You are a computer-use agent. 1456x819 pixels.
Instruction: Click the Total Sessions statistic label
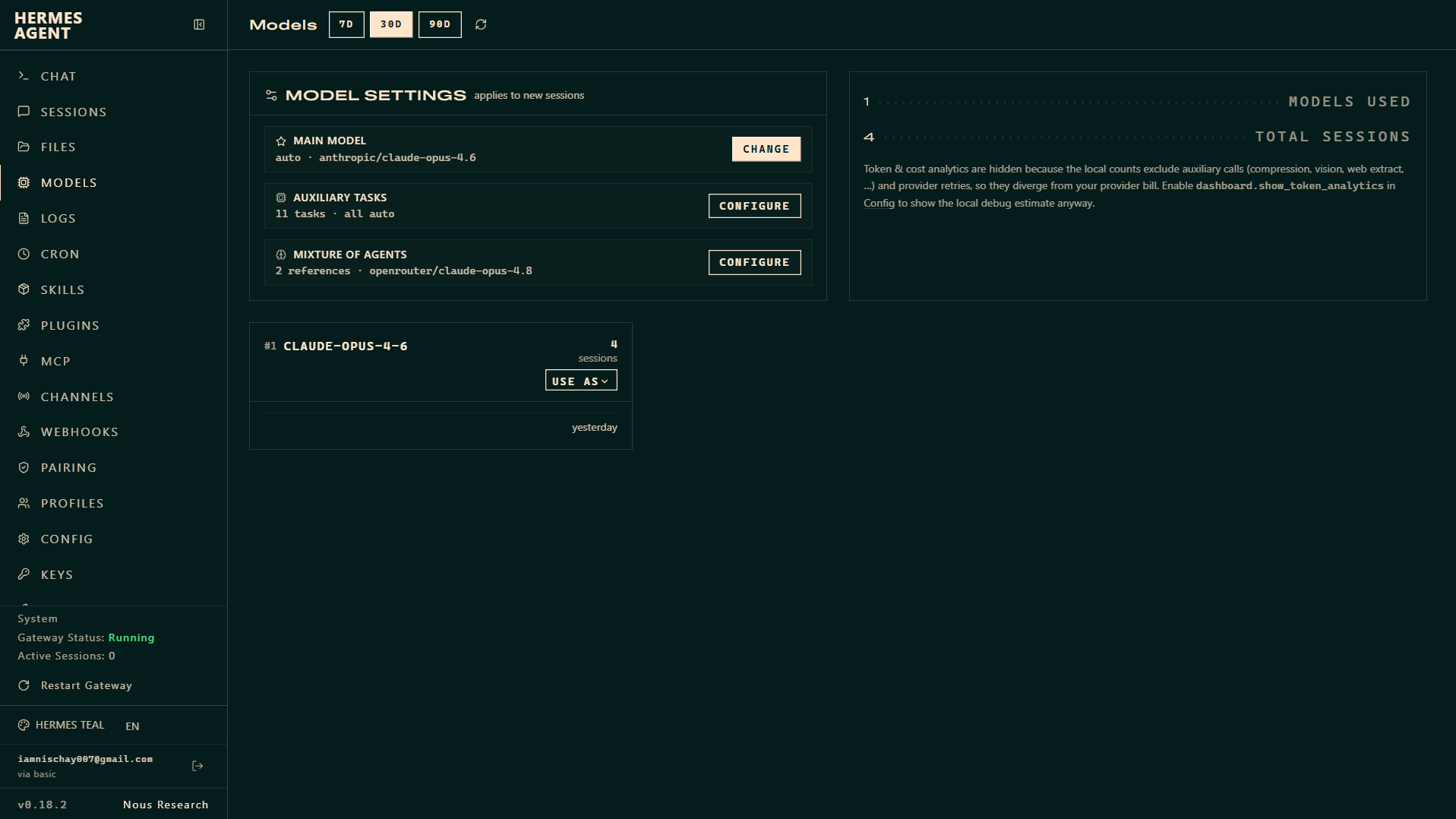click(x=1333, y=137)
